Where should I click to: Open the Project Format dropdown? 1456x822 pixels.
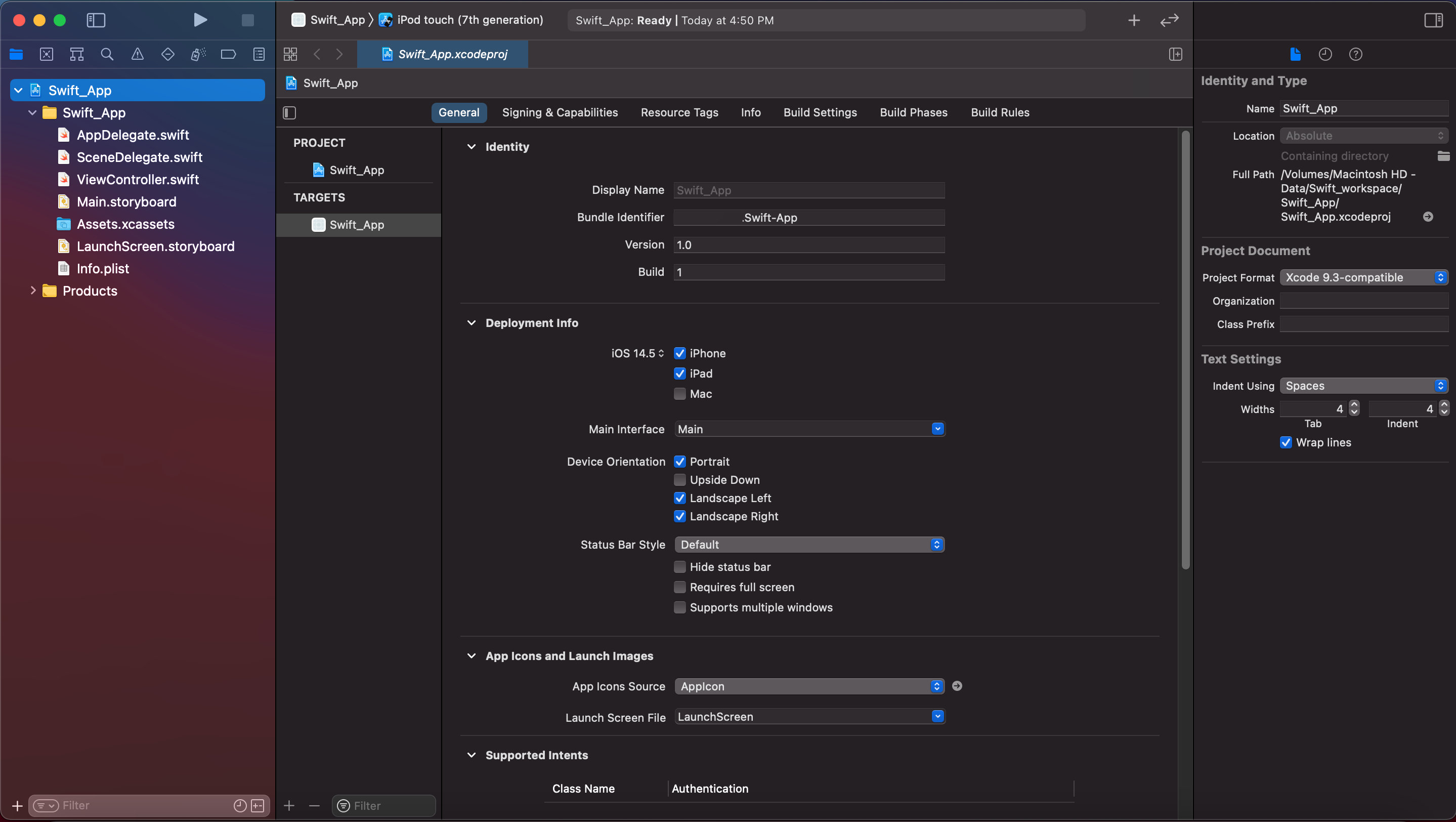(x=1363, y=277)
